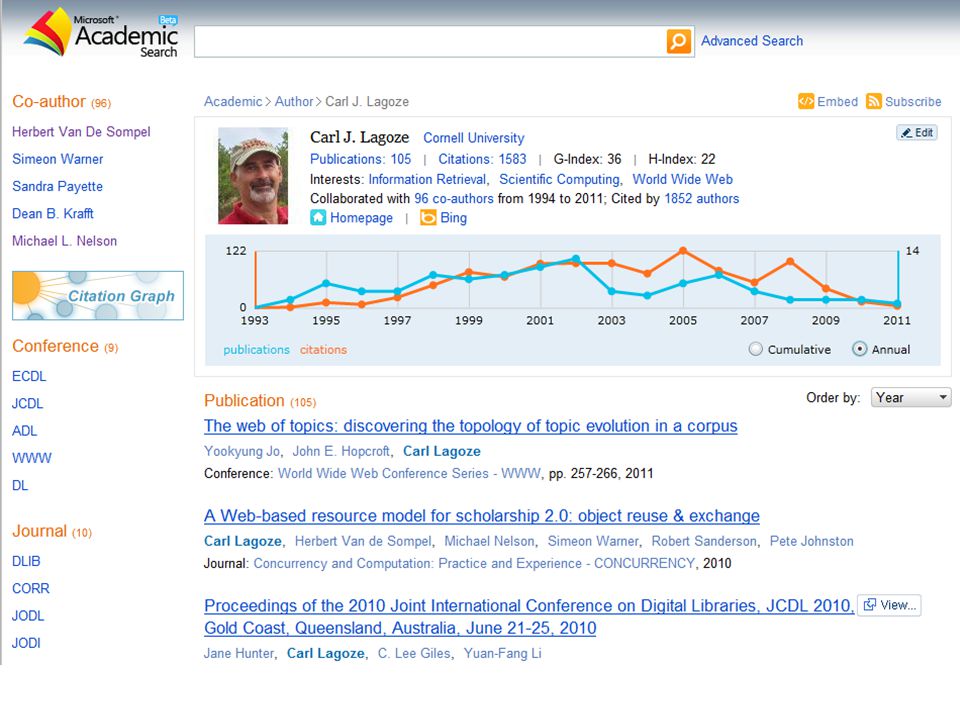Screen dimensions: 960x720
Task: Click the Bing search icon
Action: point(428,217)
